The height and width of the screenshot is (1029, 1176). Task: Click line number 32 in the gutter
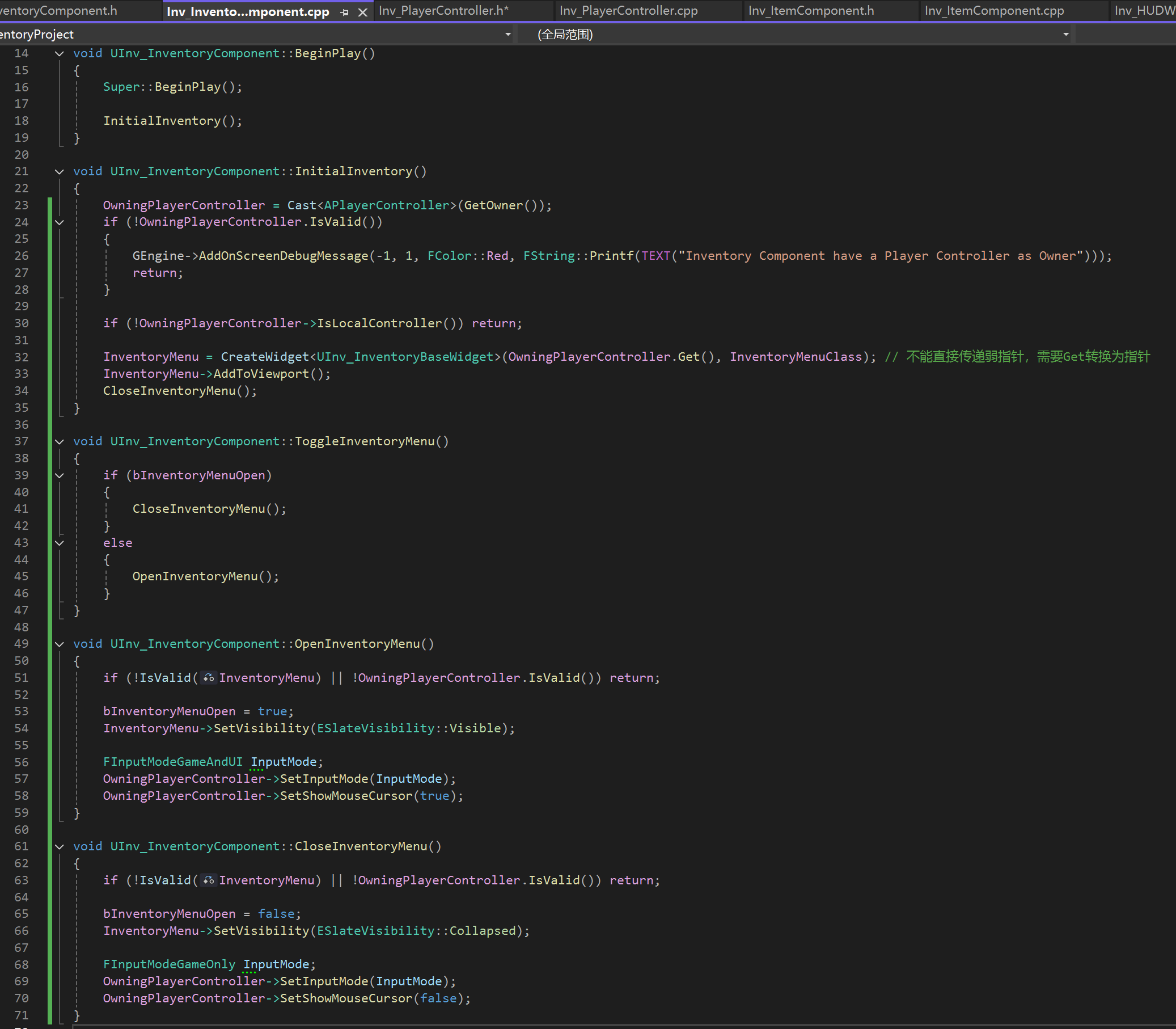tap(21, 357)
